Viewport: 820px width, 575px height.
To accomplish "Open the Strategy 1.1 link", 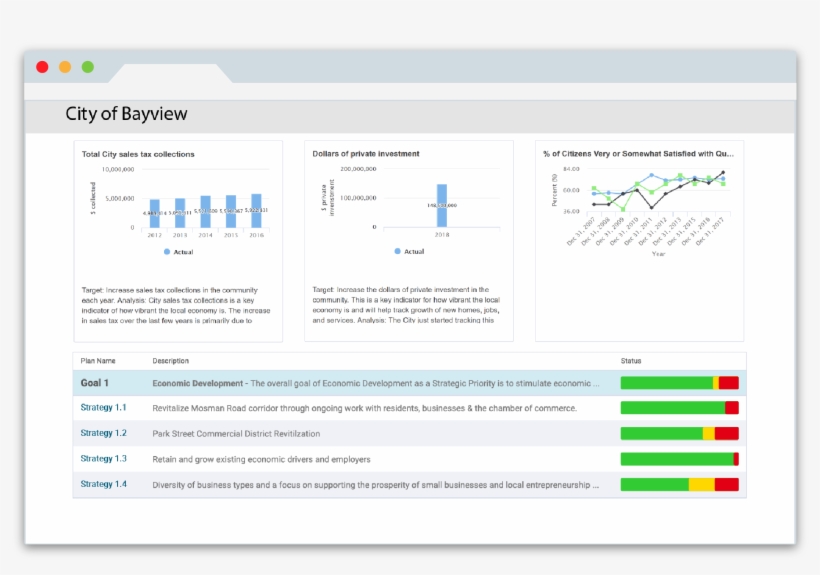I will (x=103, y=408).
